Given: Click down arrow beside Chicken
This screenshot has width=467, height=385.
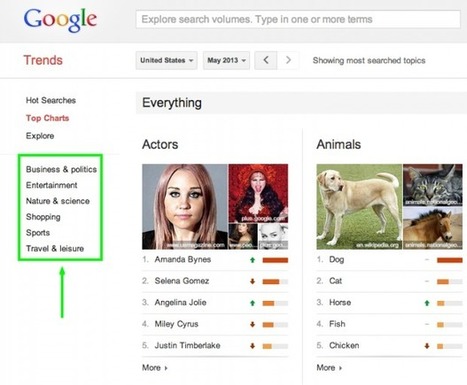Looking at the screenshot, I should point(427,346).
